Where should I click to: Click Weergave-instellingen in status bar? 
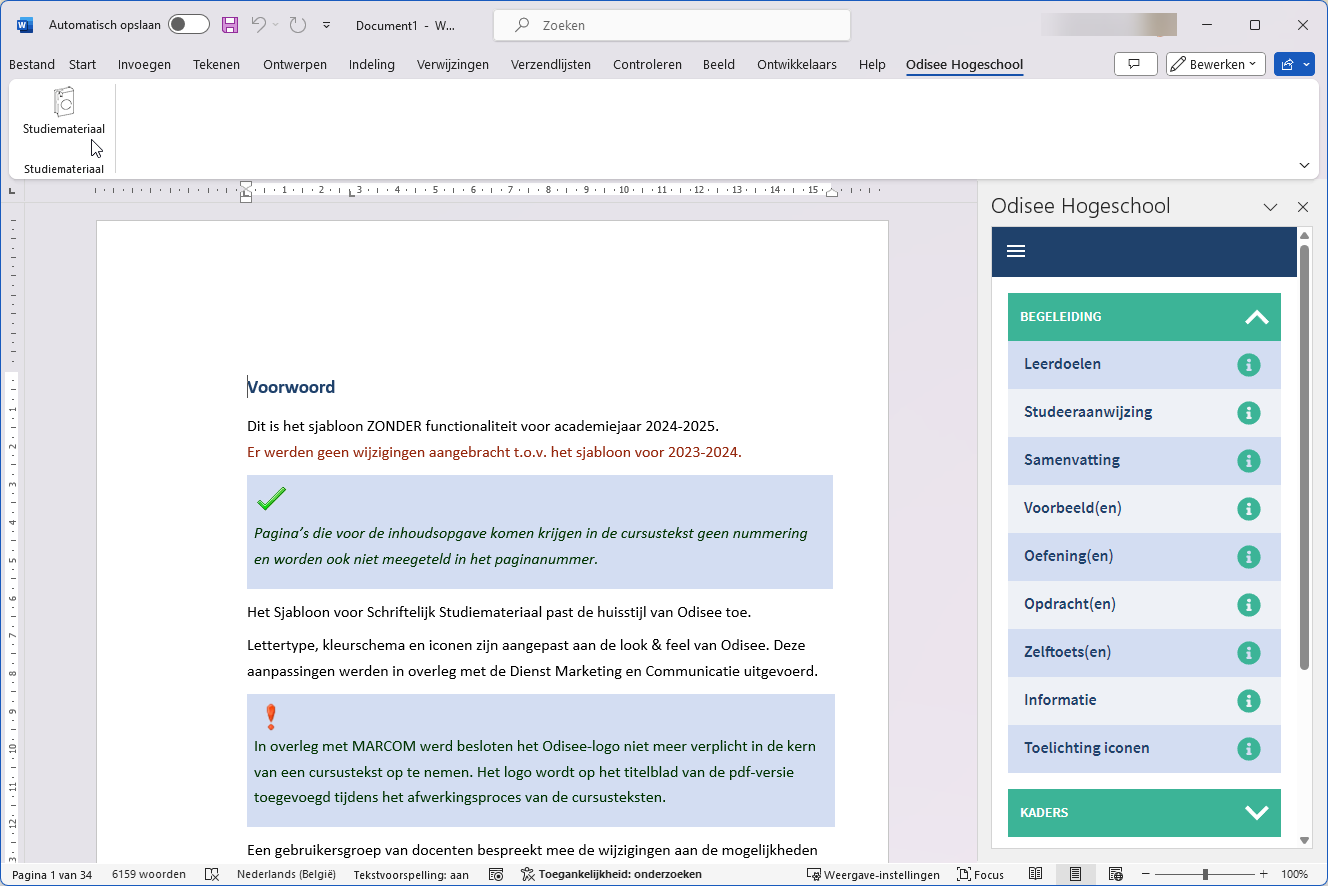pyautogui.click(x=874, y=874)
